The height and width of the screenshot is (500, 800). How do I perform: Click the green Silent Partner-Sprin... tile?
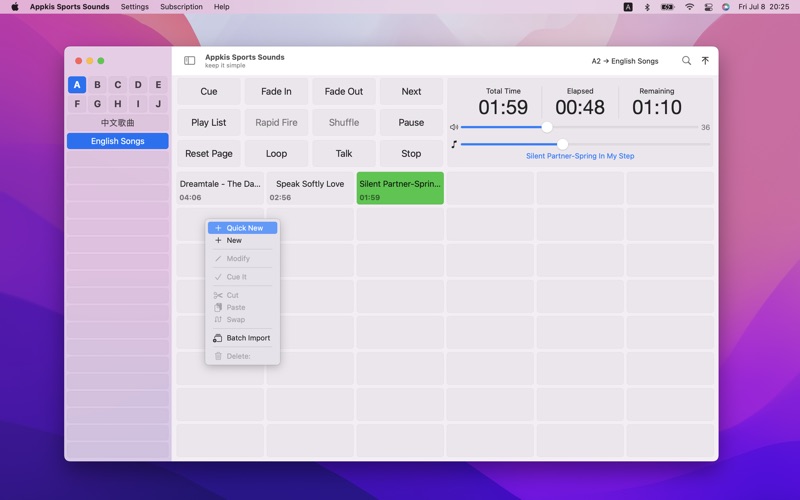pos(400,188)
